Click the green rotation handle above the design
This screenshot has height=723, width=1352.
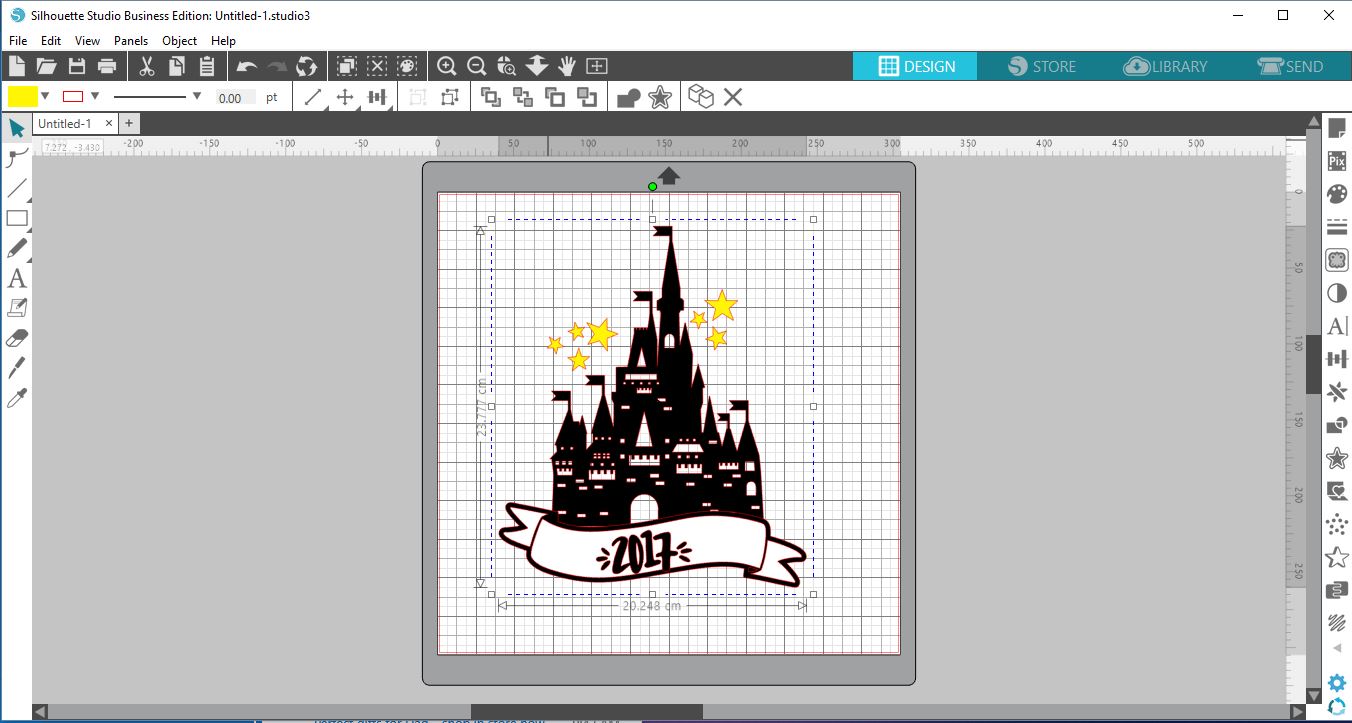653,186
